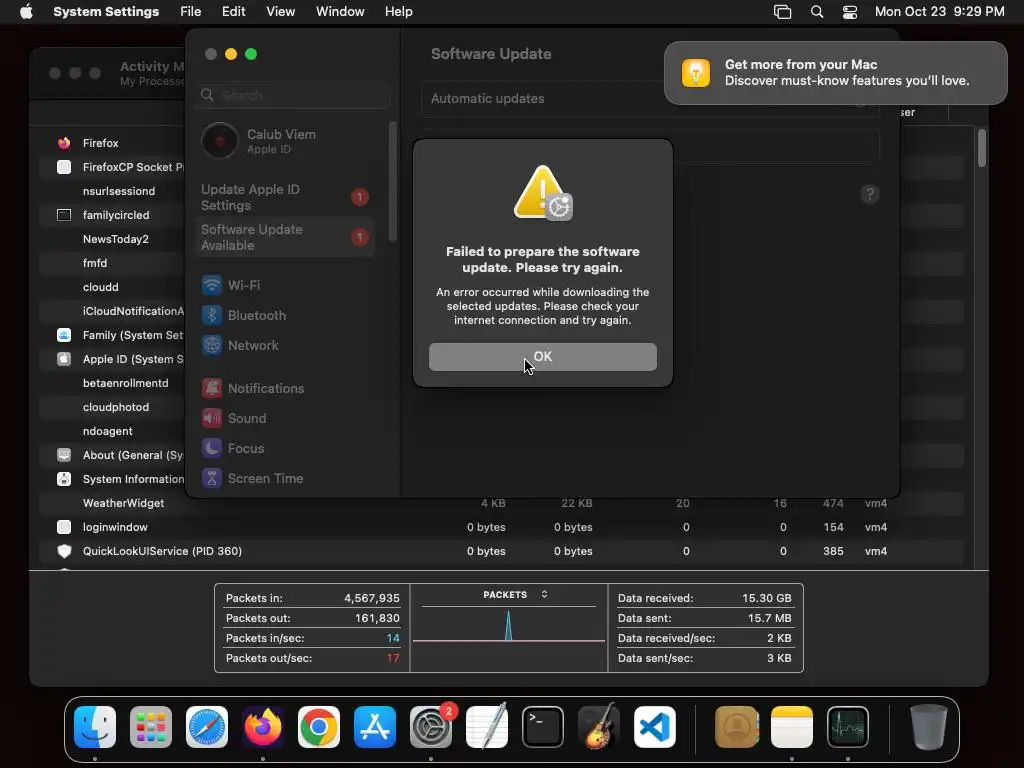Open Control Center in the menu bar
This screenshot has height=768, width=1024.
coord(850,12)
